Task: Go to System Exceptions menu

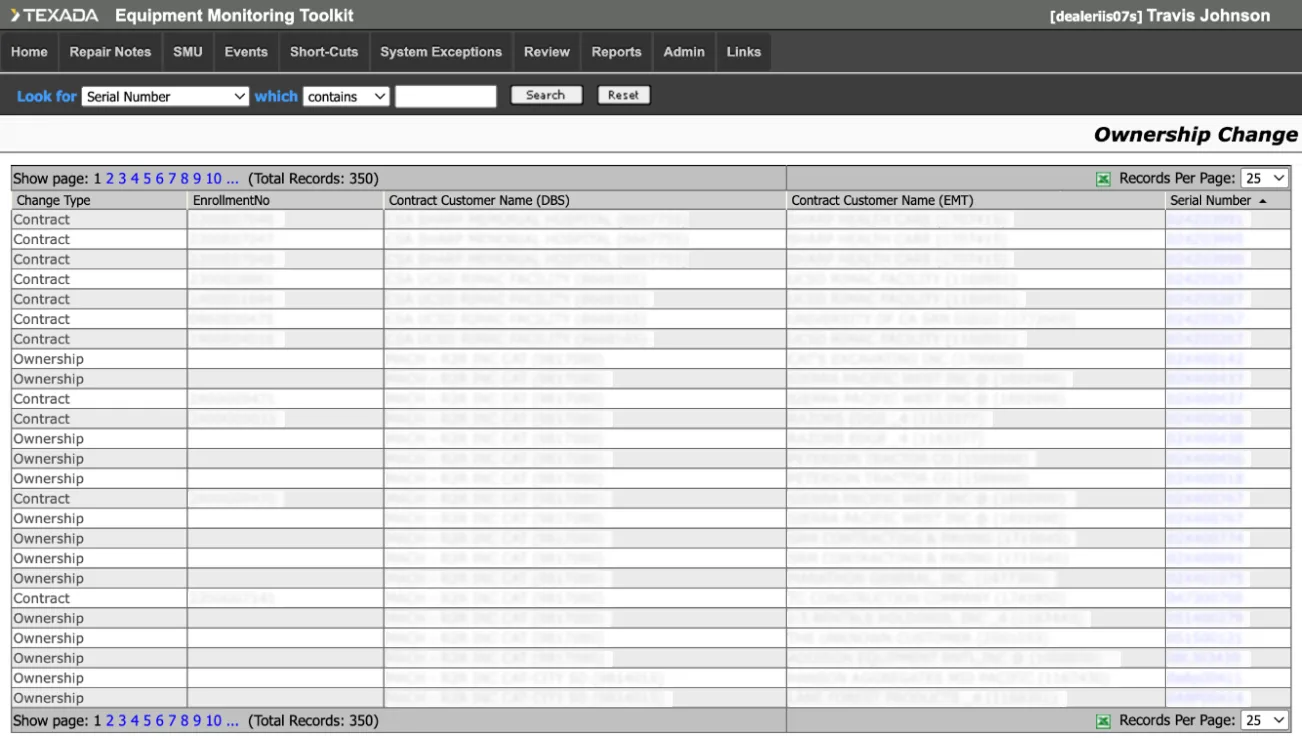Action: (x=441, y=52)
